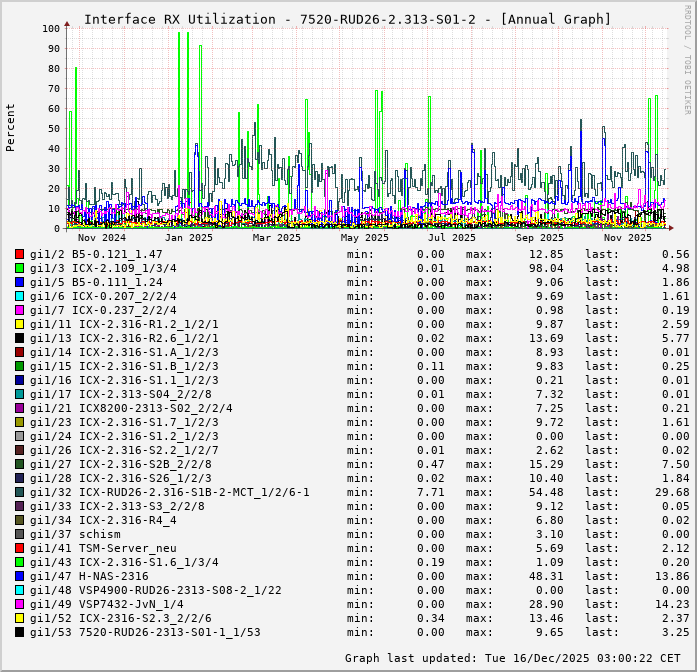Click max value 28.90 for VSP7432-JvN

[546, 604]
